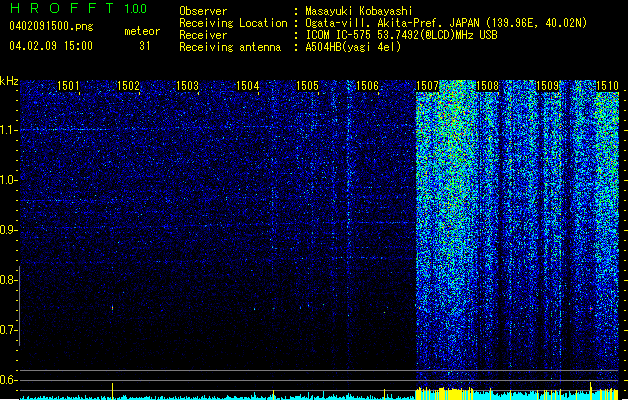Click the 1503 time marker

tap(188, 85)
